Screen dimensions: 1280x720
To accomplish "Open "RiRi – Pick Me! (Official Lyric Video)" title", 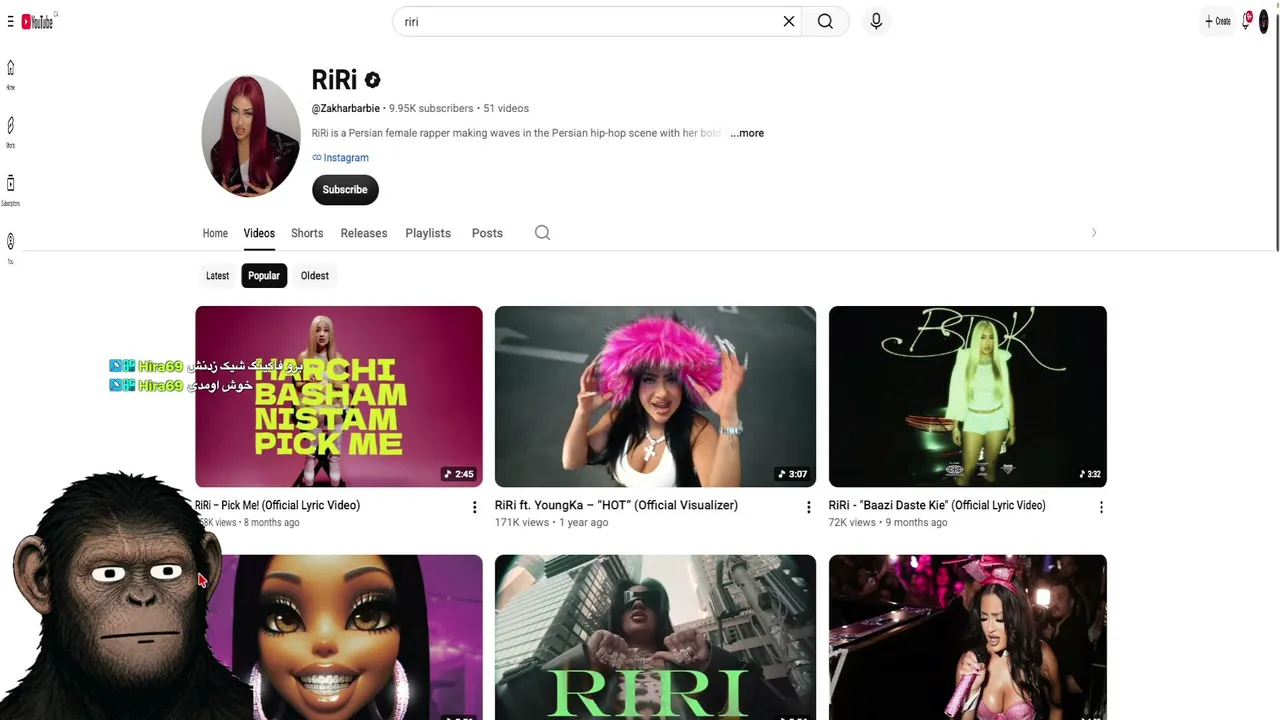I will tap(278, 506).
